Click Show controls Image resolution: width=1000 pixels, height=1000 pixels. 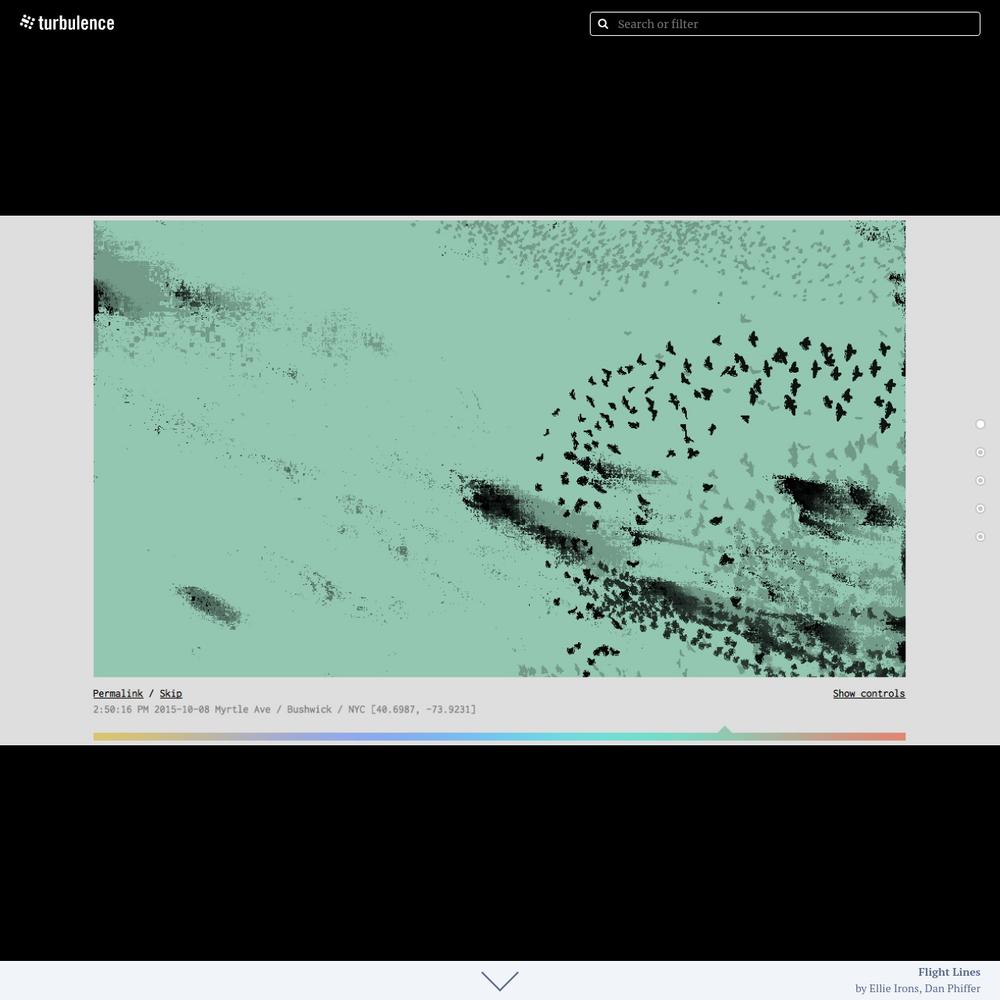click(x=869, y=693)
